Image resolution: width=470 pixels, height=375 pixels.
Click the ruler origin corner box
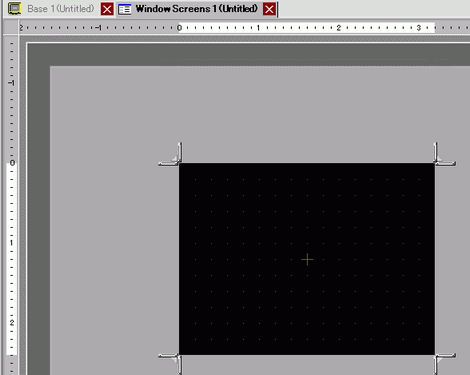pos(11,27)
